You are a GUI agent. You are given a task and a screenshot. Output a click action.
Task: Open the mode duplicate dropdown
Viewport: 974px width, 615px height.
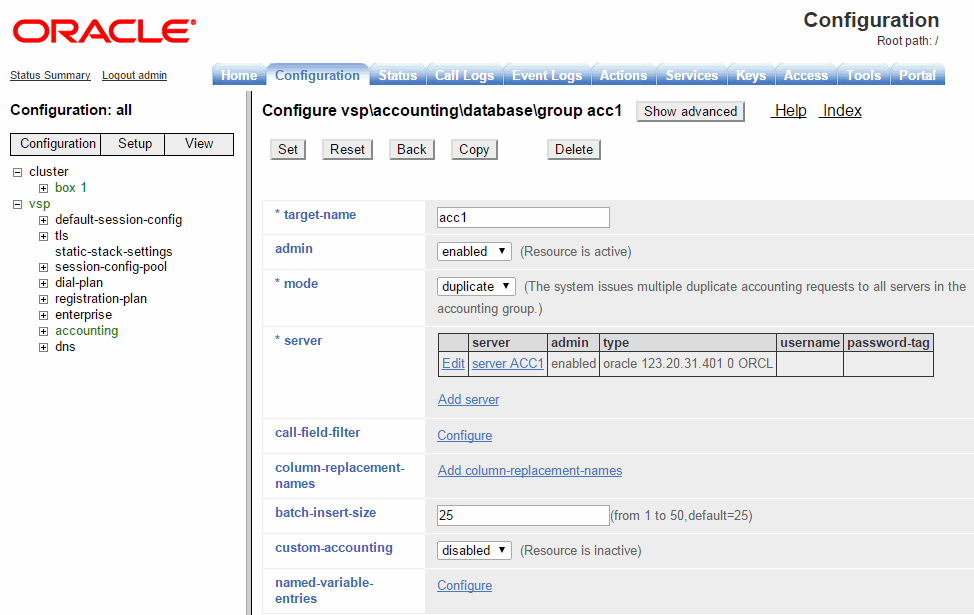point(476,286)
